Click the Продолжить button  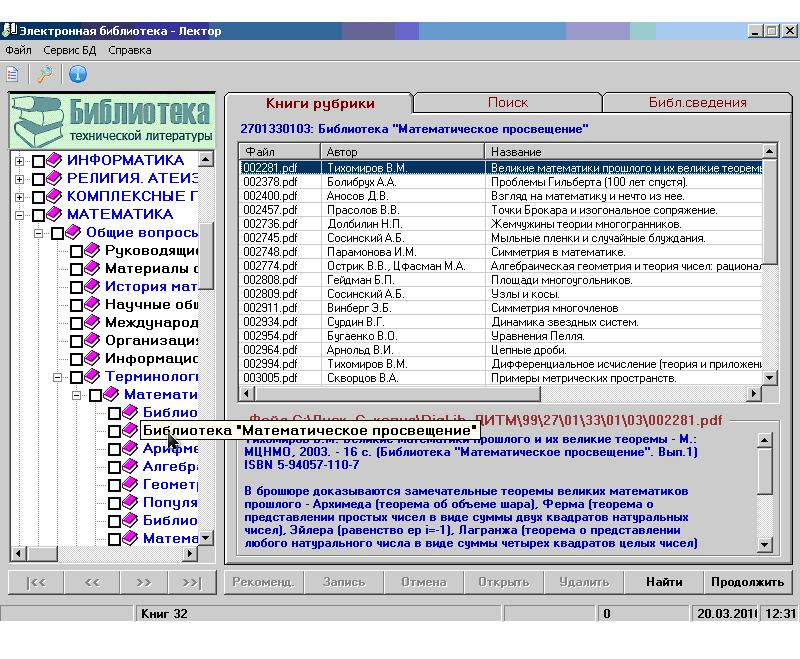(747, 582)
